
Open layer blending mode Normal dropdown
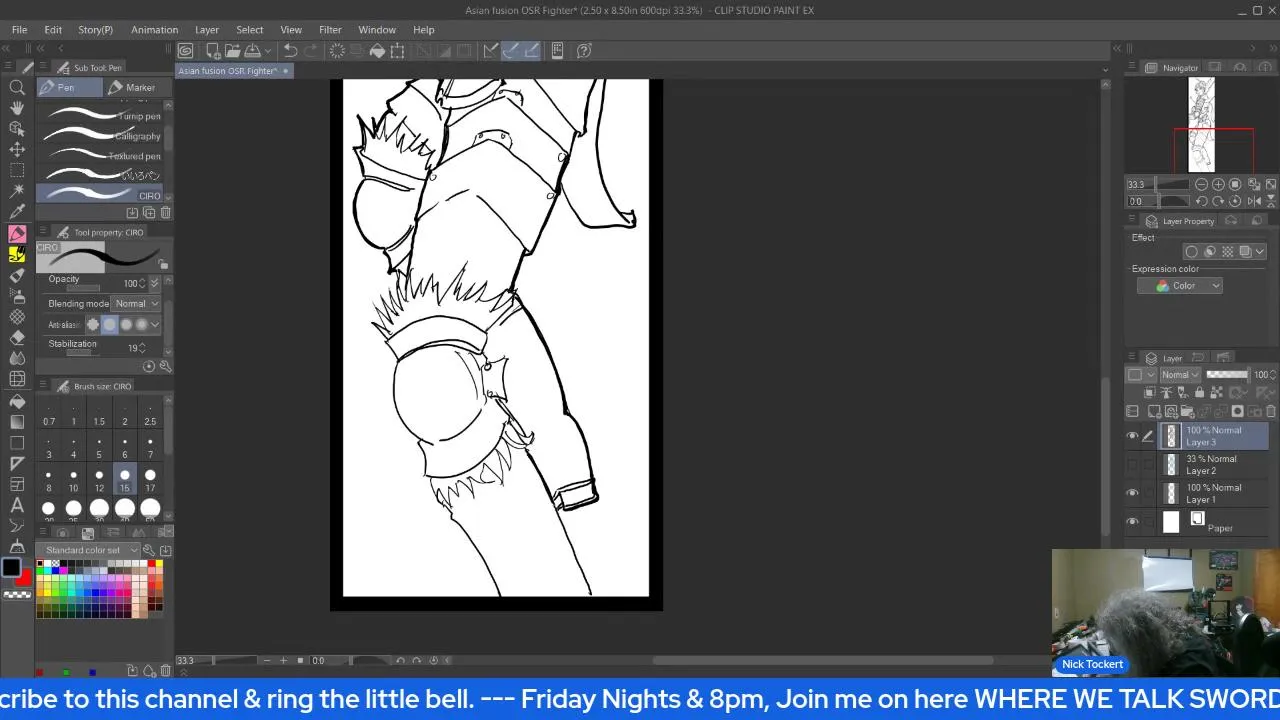pos(1181,375)
